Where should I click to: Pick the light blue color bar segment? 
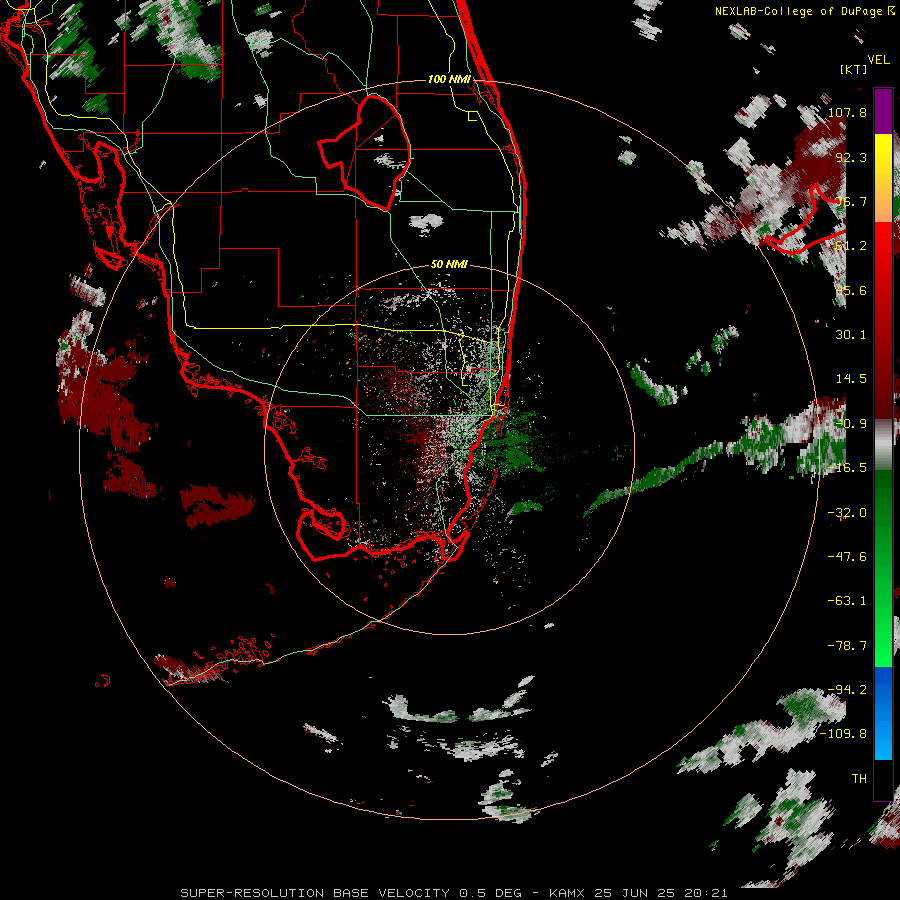point(883,740)
